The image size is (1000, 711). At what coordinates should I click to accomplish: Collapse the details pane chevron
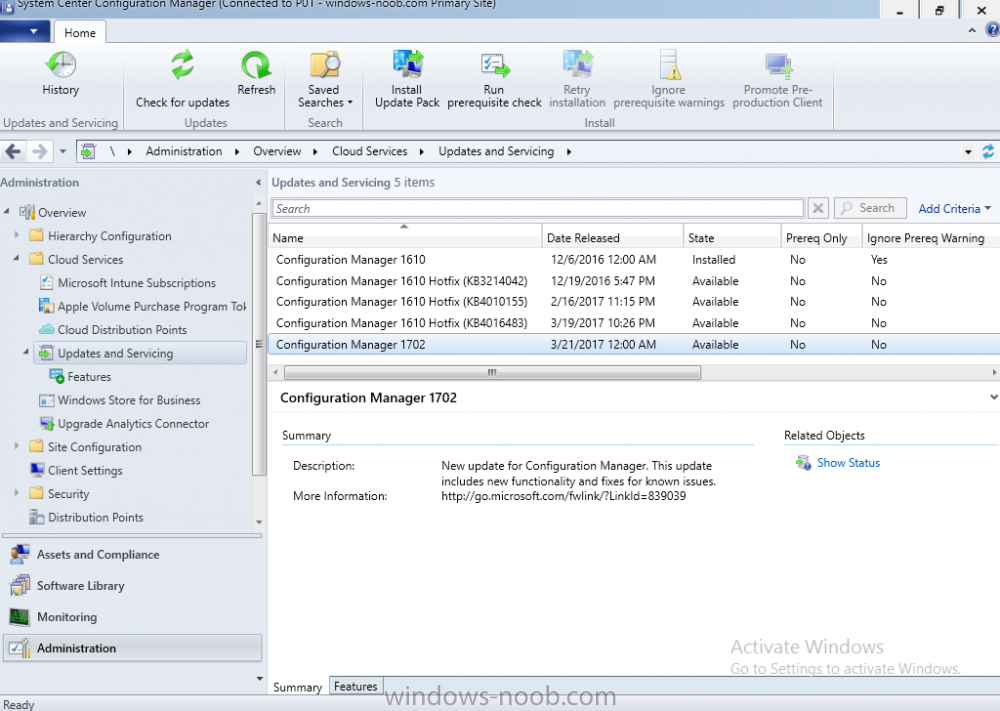click(x=994, y=397)
